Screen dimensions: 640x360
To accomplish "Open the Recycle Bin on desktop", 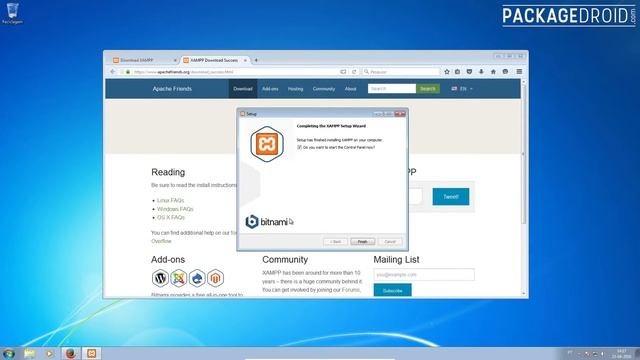I will [12, 13].
